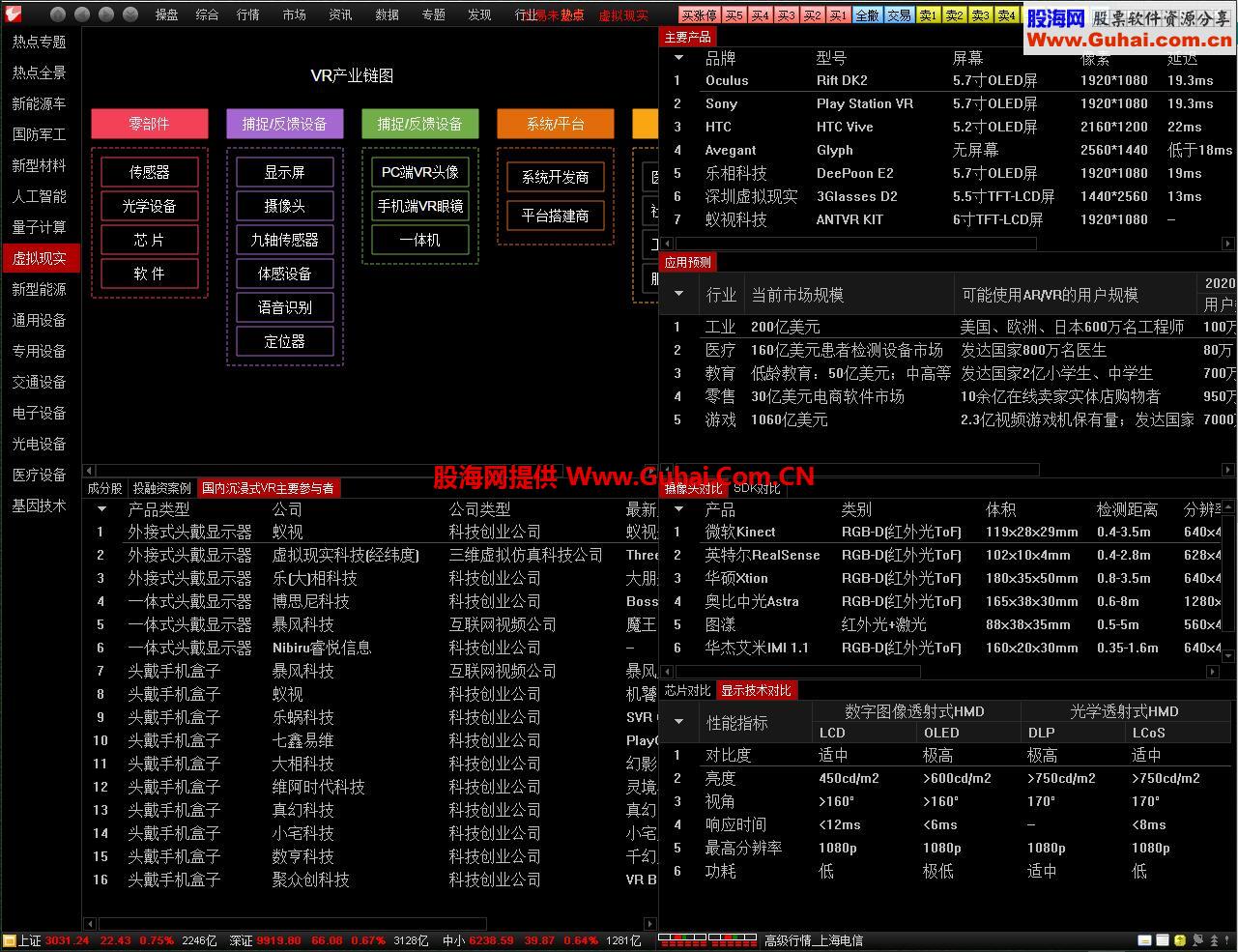Image resolution: width=1238 pixels, height=952 pixels.
Task: Open the 专题 menu
Action: coord(433,14)
